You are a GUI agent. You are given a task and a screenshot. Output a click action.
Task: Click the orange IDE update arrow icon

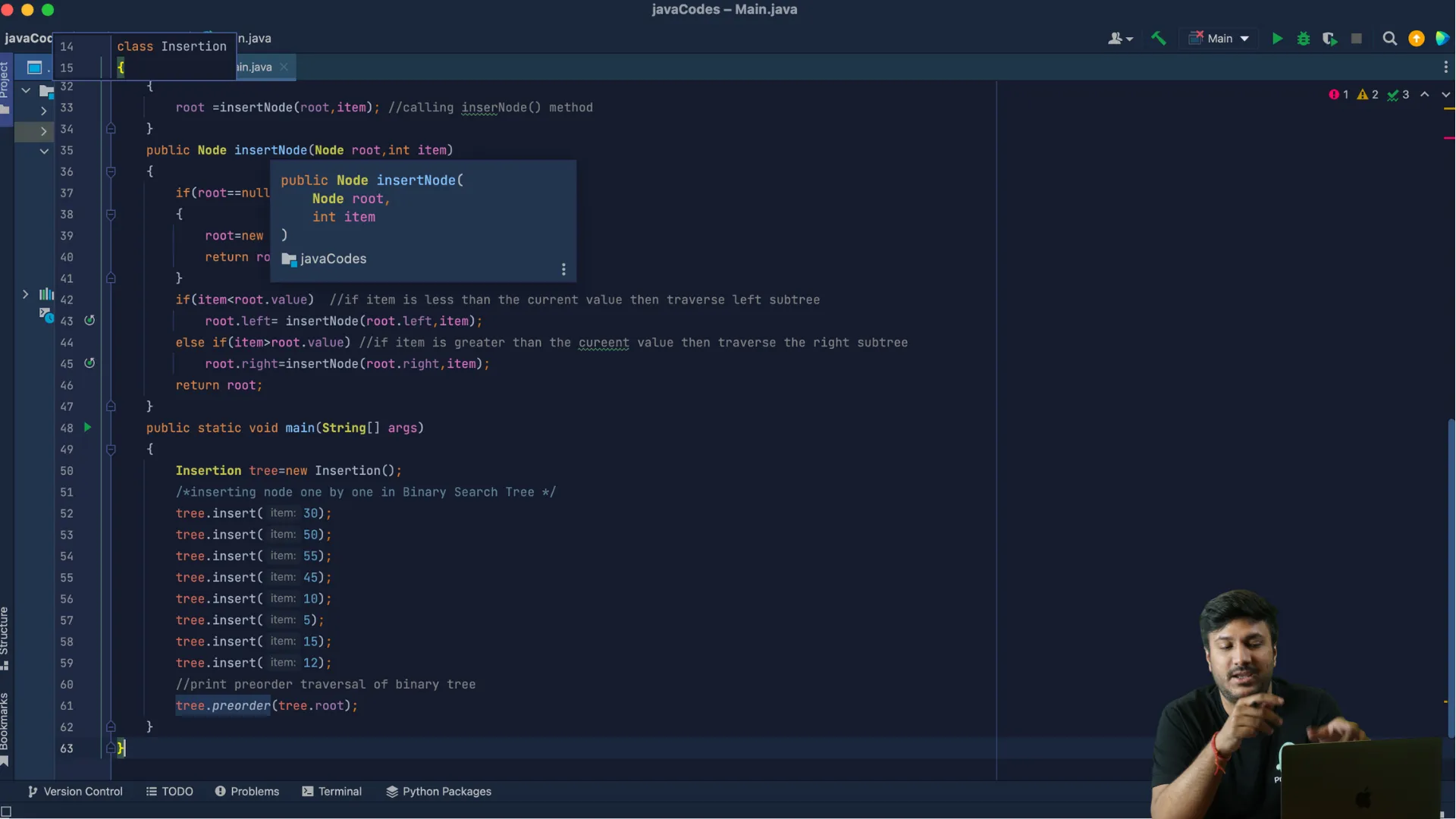coord(1416,39)
